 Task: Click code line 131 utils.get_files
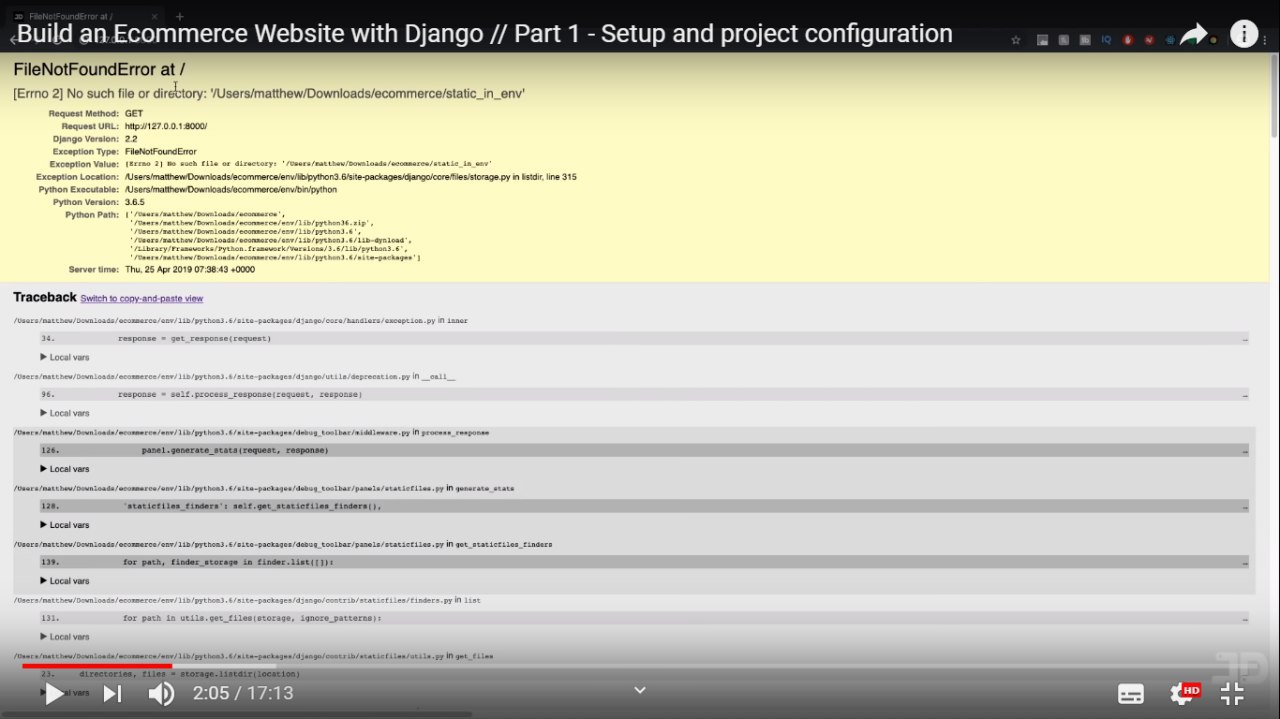pos(644,618)
